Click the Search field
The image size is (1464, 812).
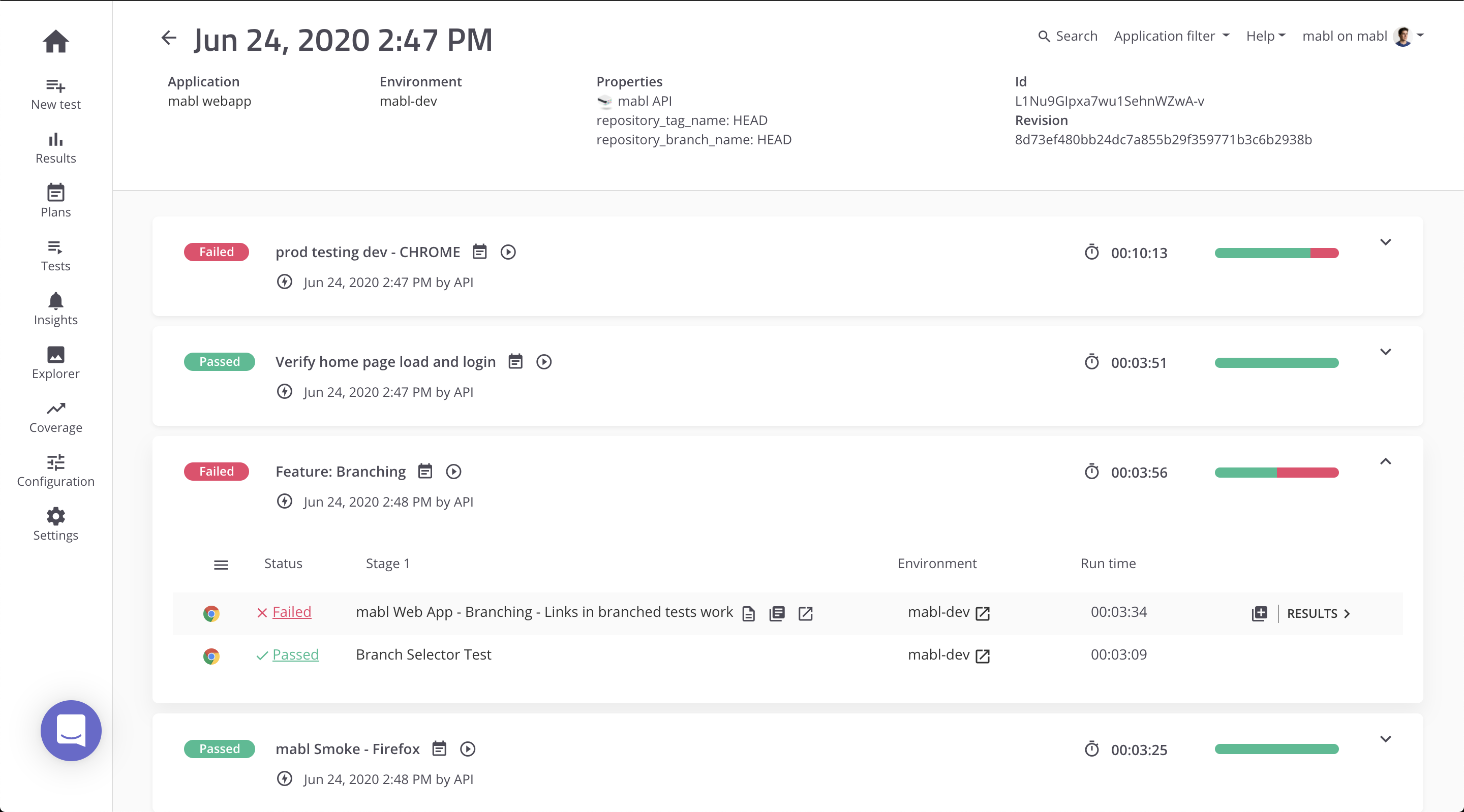(1068, 36)
